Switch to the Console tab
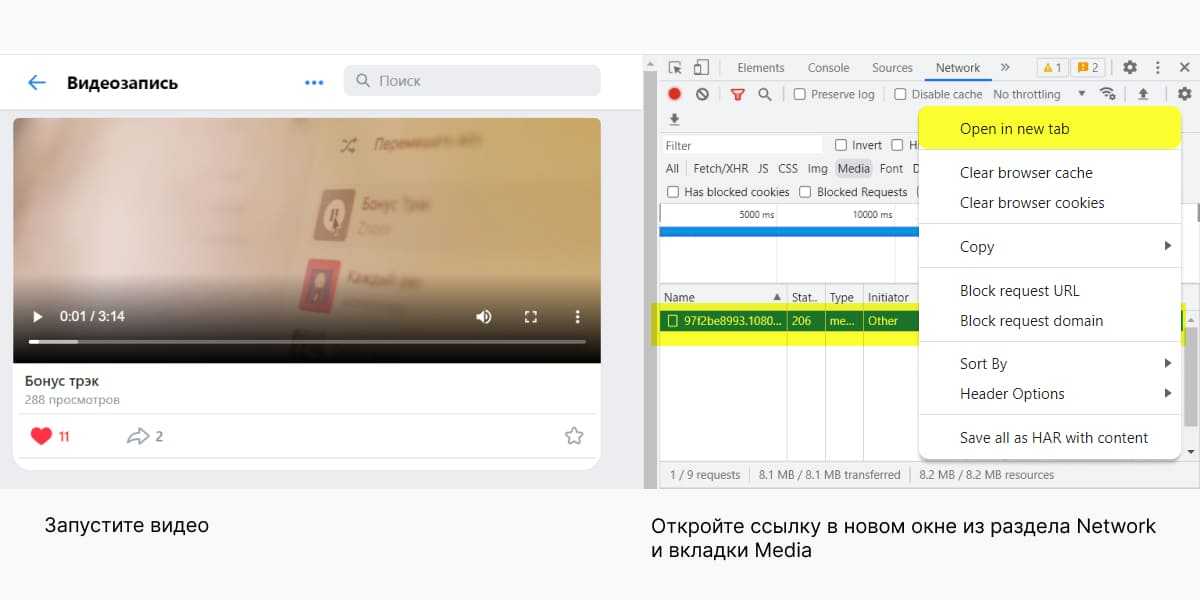The image size is (1200, 600). [828, 68]
